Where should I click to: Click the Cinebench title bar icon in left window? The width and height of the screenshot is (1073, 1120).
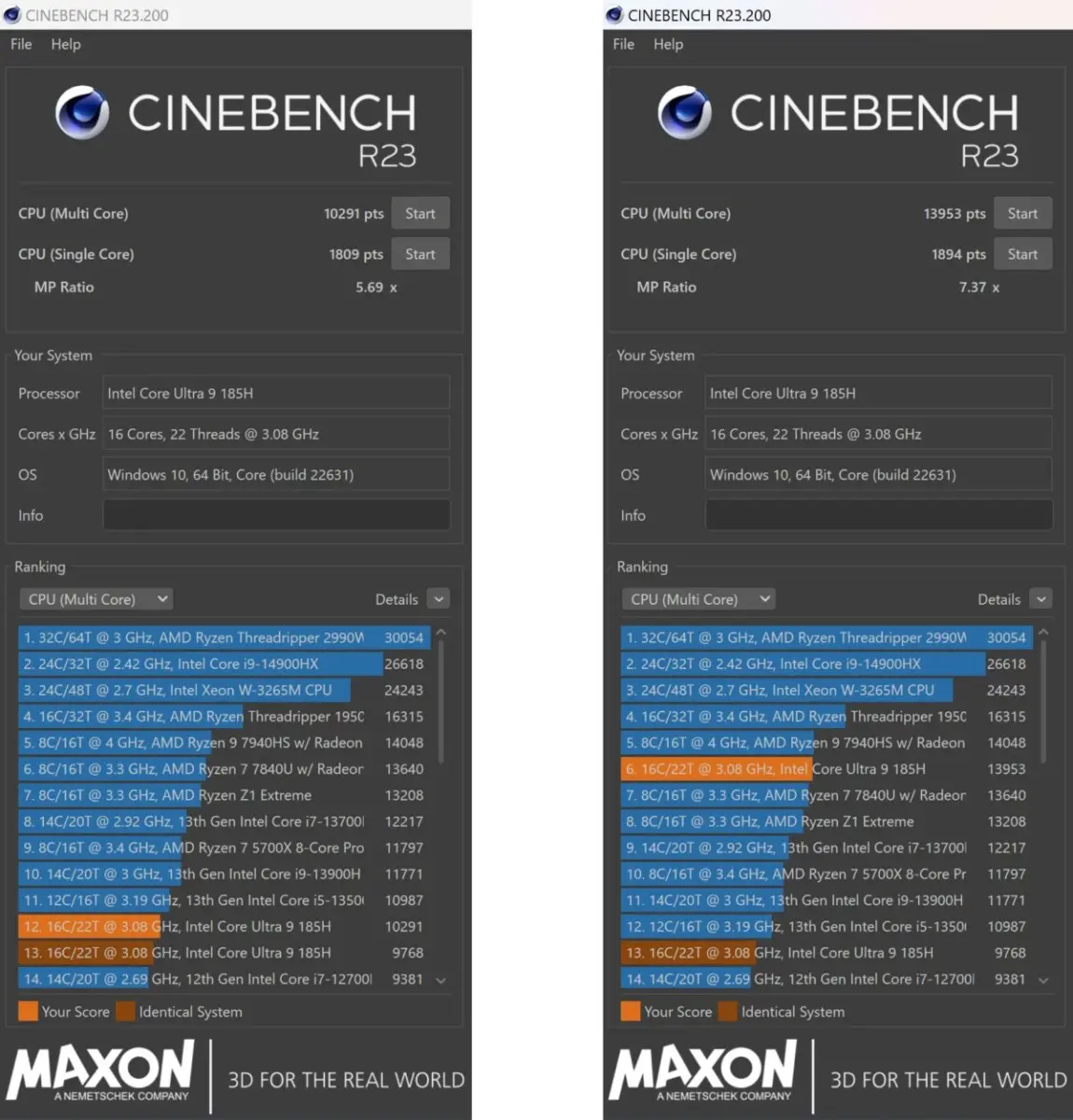coord(12,15)
